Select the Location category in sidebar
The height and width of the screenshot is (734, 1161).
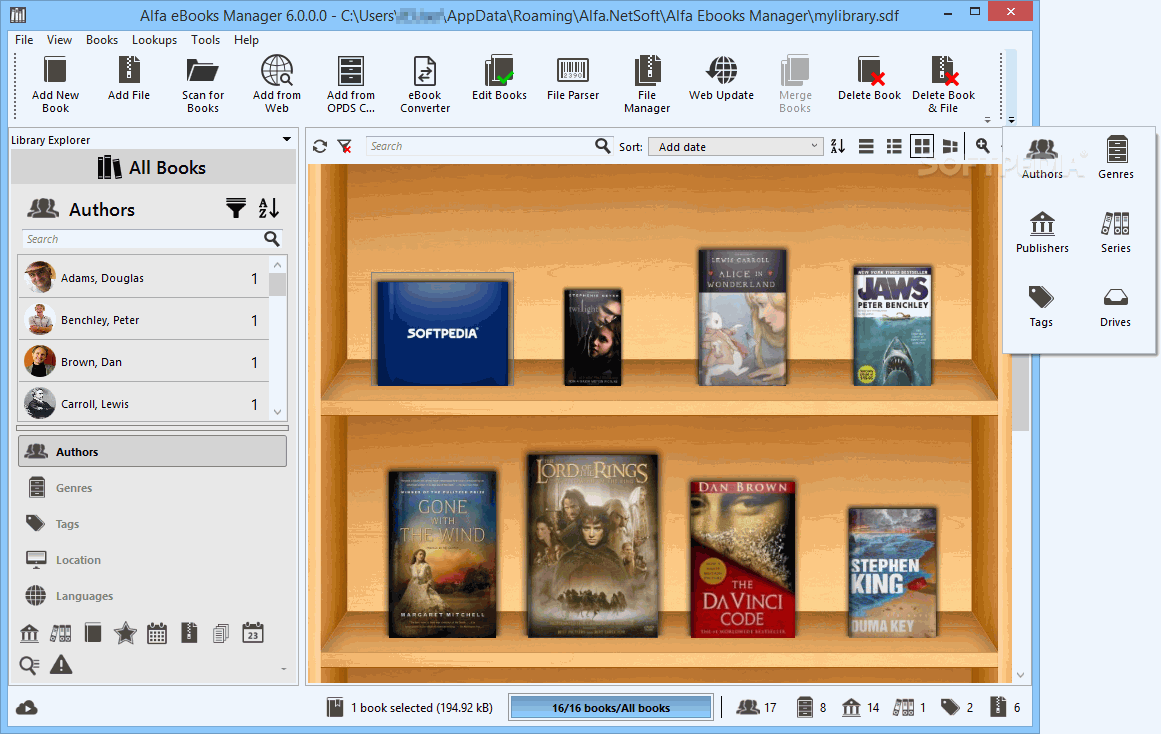[x=153, y=560]
